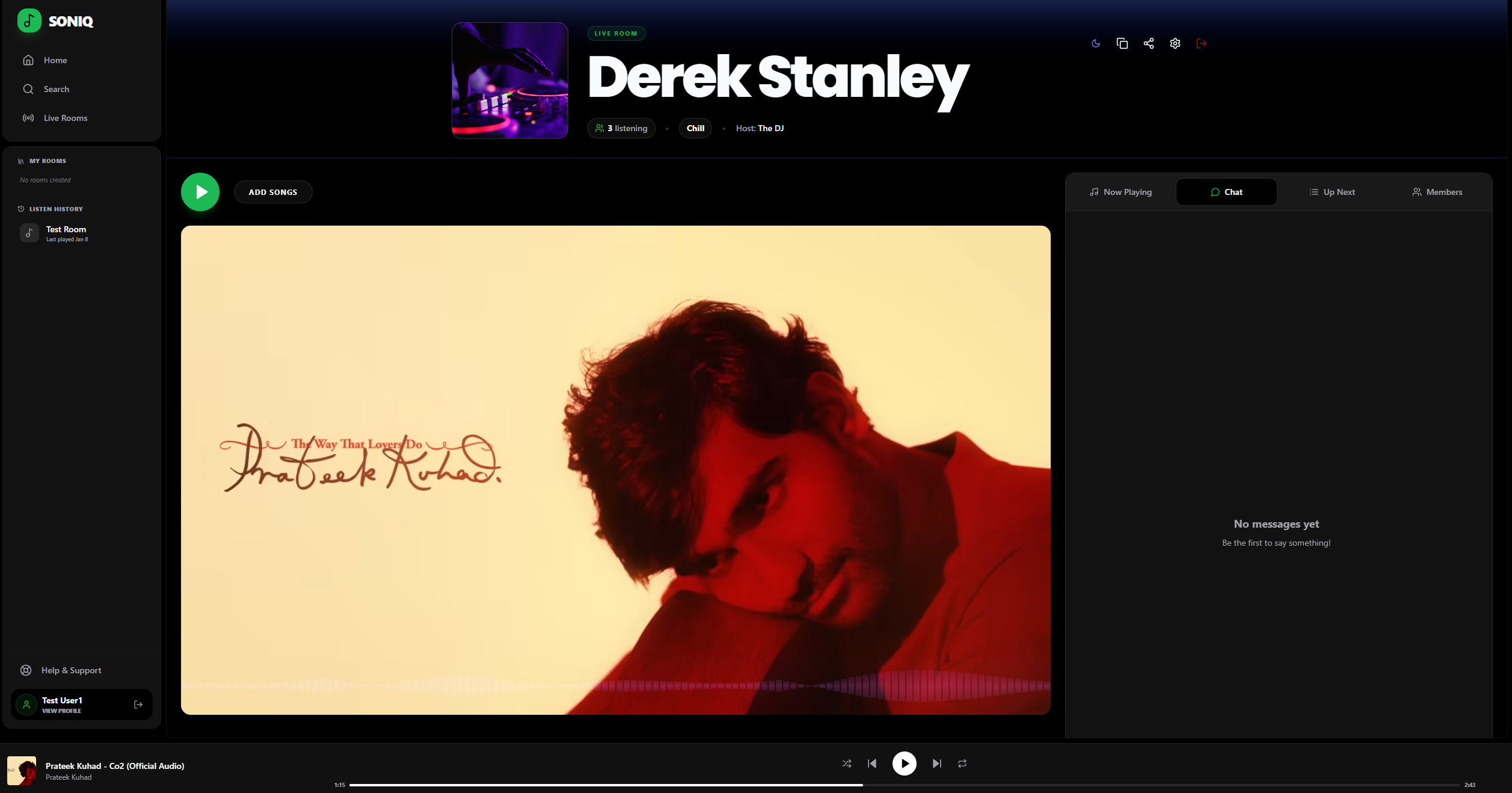Open Test Room from listen history
This screenshot has height=793, width=1512.
click(66, 233)
